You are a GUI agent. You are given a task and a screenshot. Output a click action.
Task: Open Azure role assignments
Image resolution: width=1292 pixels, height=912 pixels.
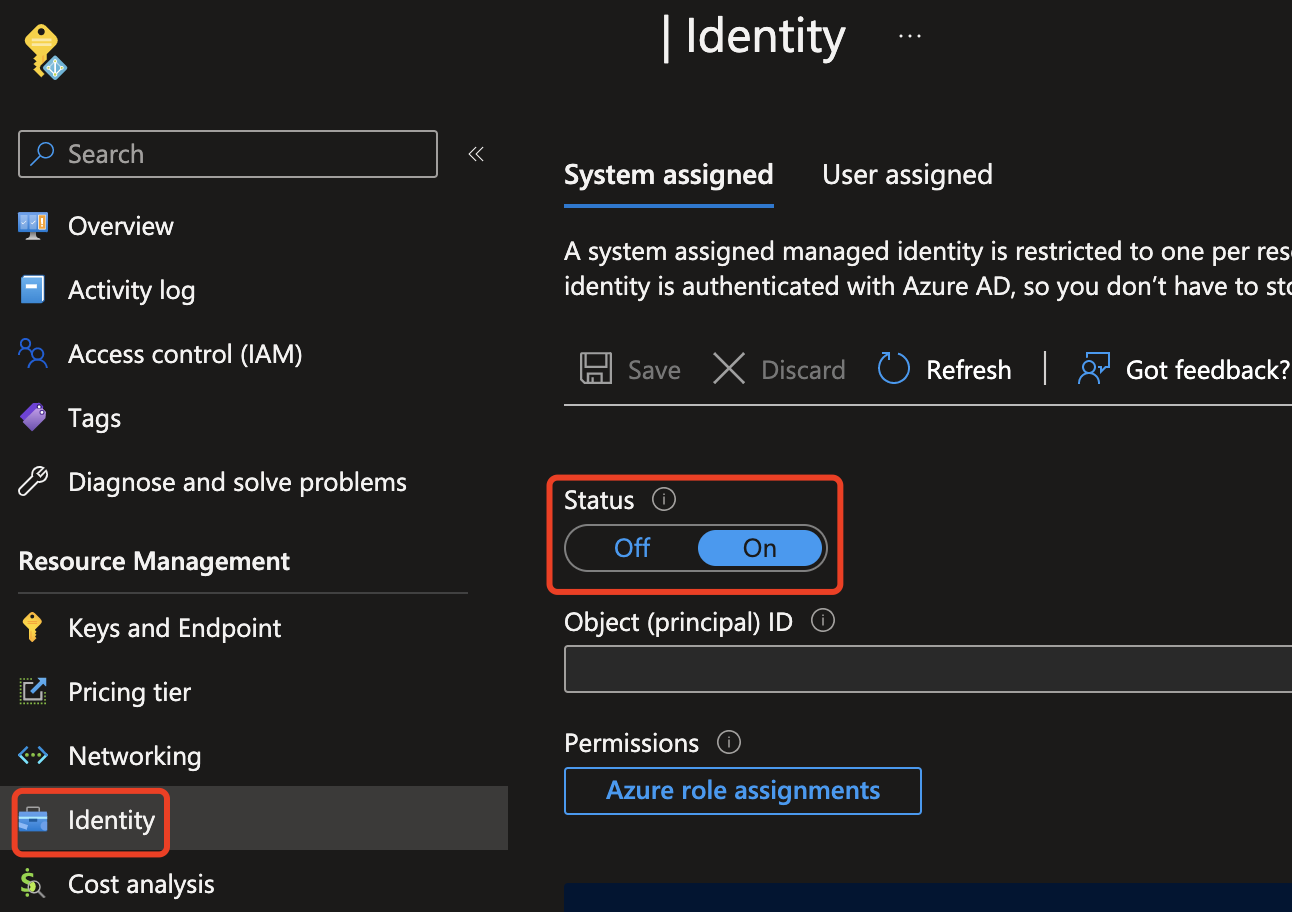coord(742,790)
